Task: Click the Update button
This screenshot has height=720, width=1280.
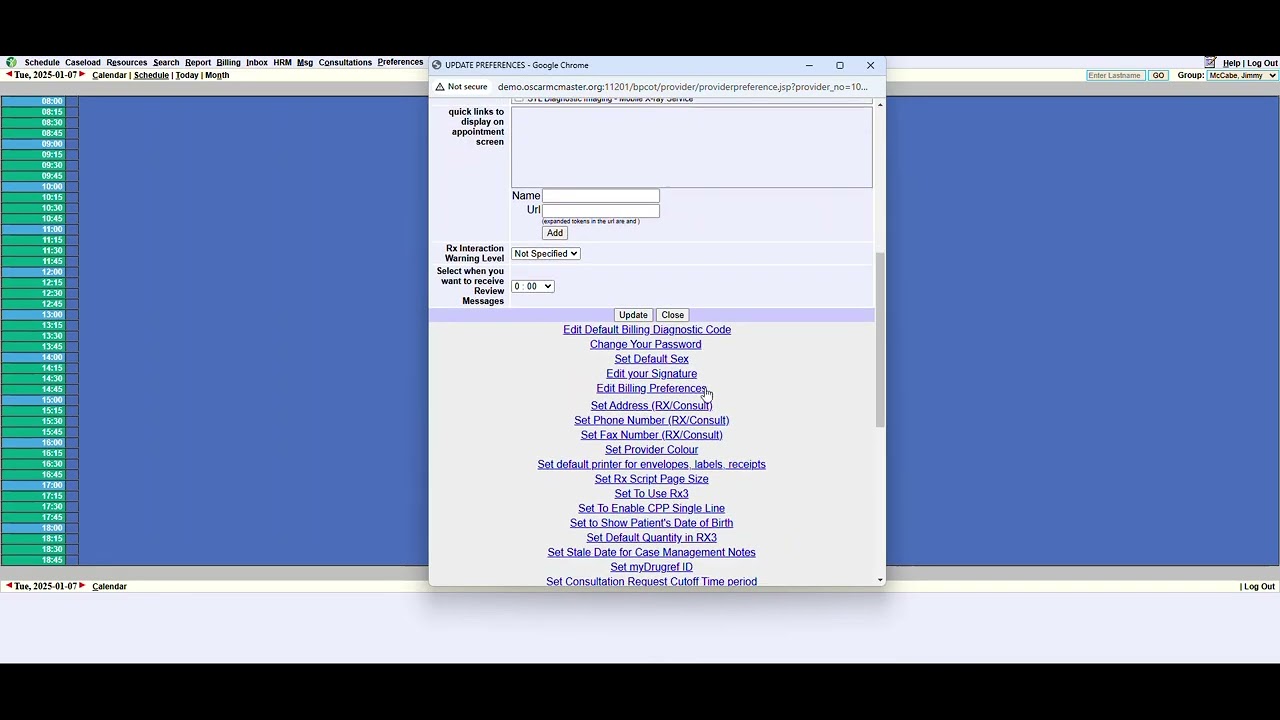Action: point(633,315)
